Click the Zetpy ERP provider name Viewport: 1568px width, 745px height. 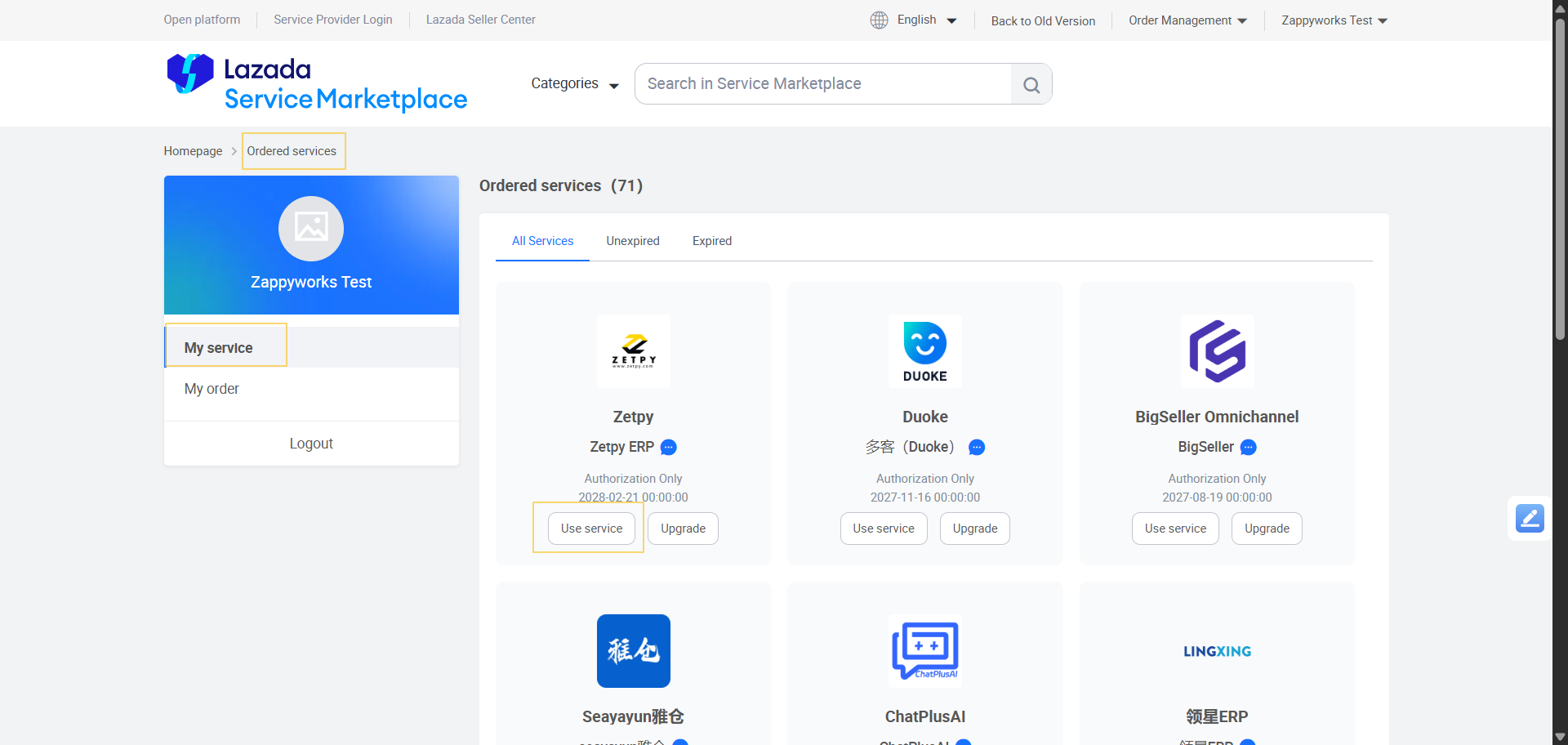coord(622,447)
